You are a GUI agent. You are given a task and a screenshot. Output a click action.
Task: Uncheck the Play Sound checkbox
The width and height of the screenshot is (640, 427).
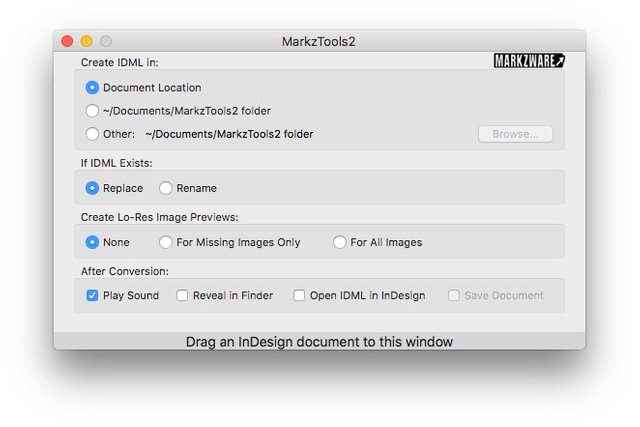coord(92,295)
